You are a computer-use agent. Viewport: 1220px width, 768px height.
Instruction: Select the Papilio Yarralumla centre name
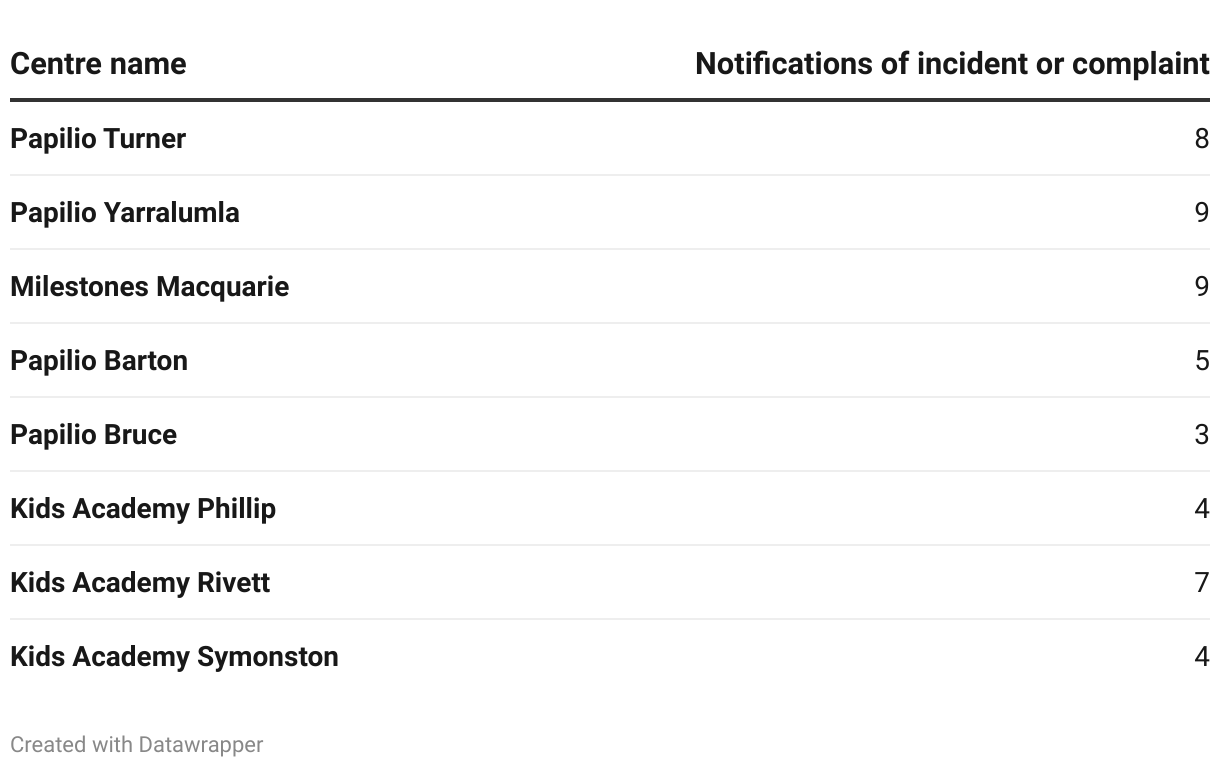[125, 212]
